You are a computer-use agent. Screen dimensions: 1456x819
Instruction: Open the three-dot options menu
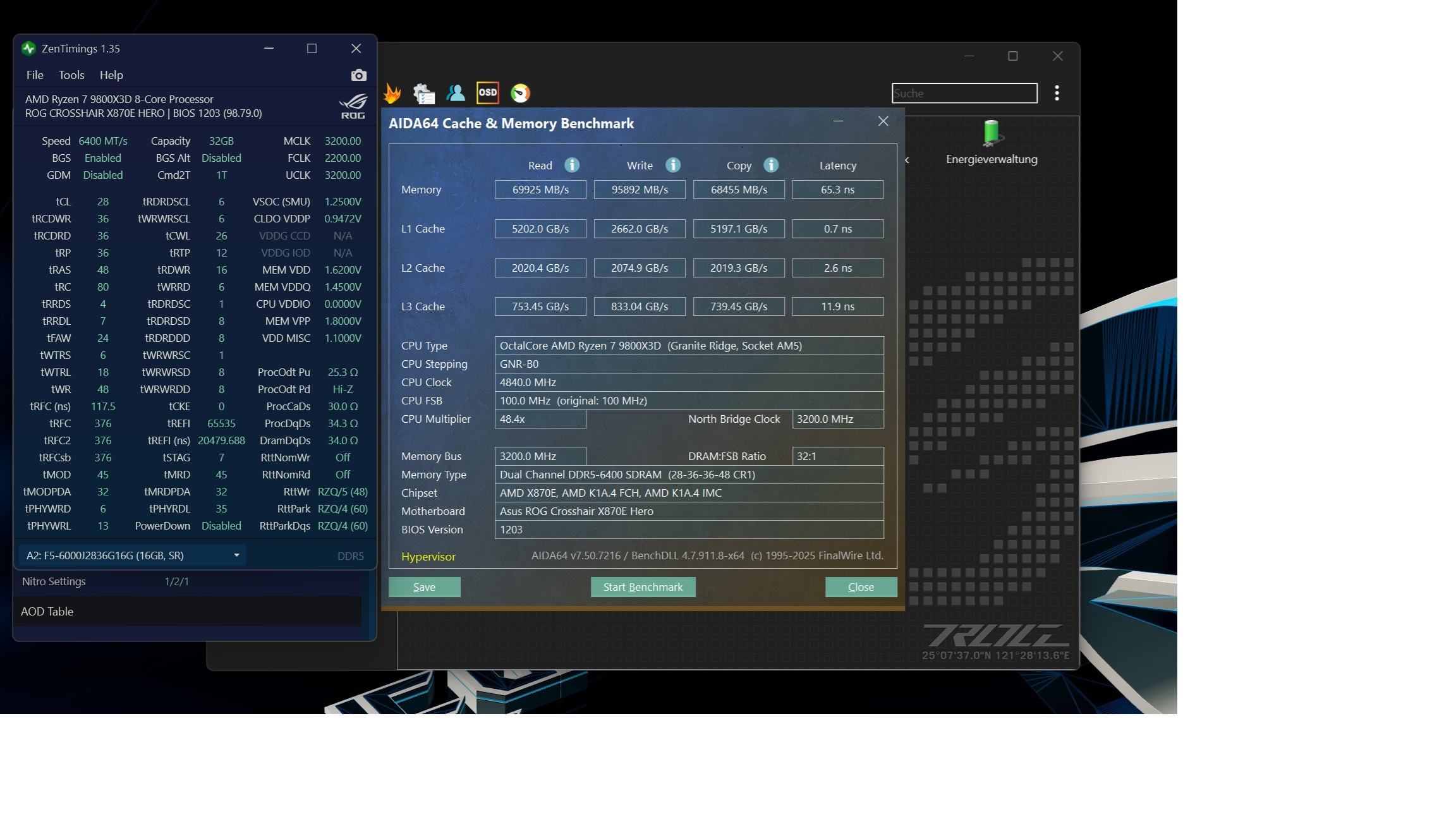(1057, 94)
